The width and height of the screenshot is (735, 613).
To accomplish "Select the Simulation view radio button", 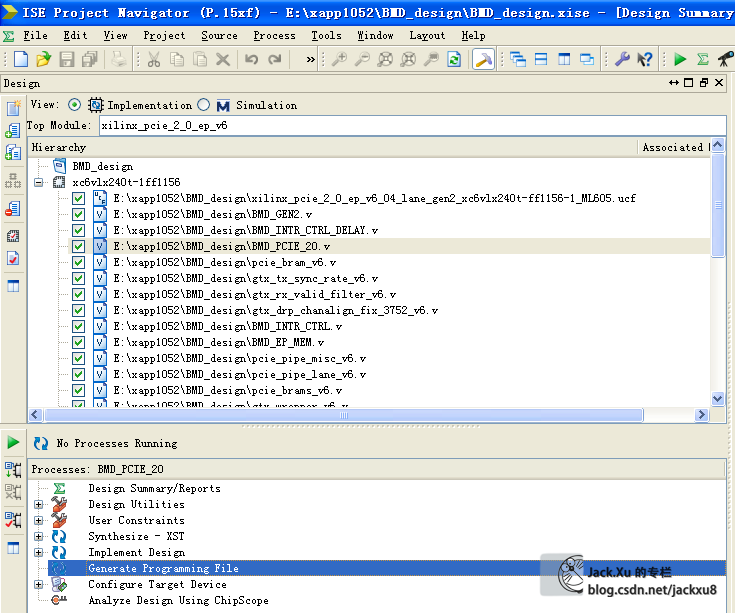I will point(203,105).
